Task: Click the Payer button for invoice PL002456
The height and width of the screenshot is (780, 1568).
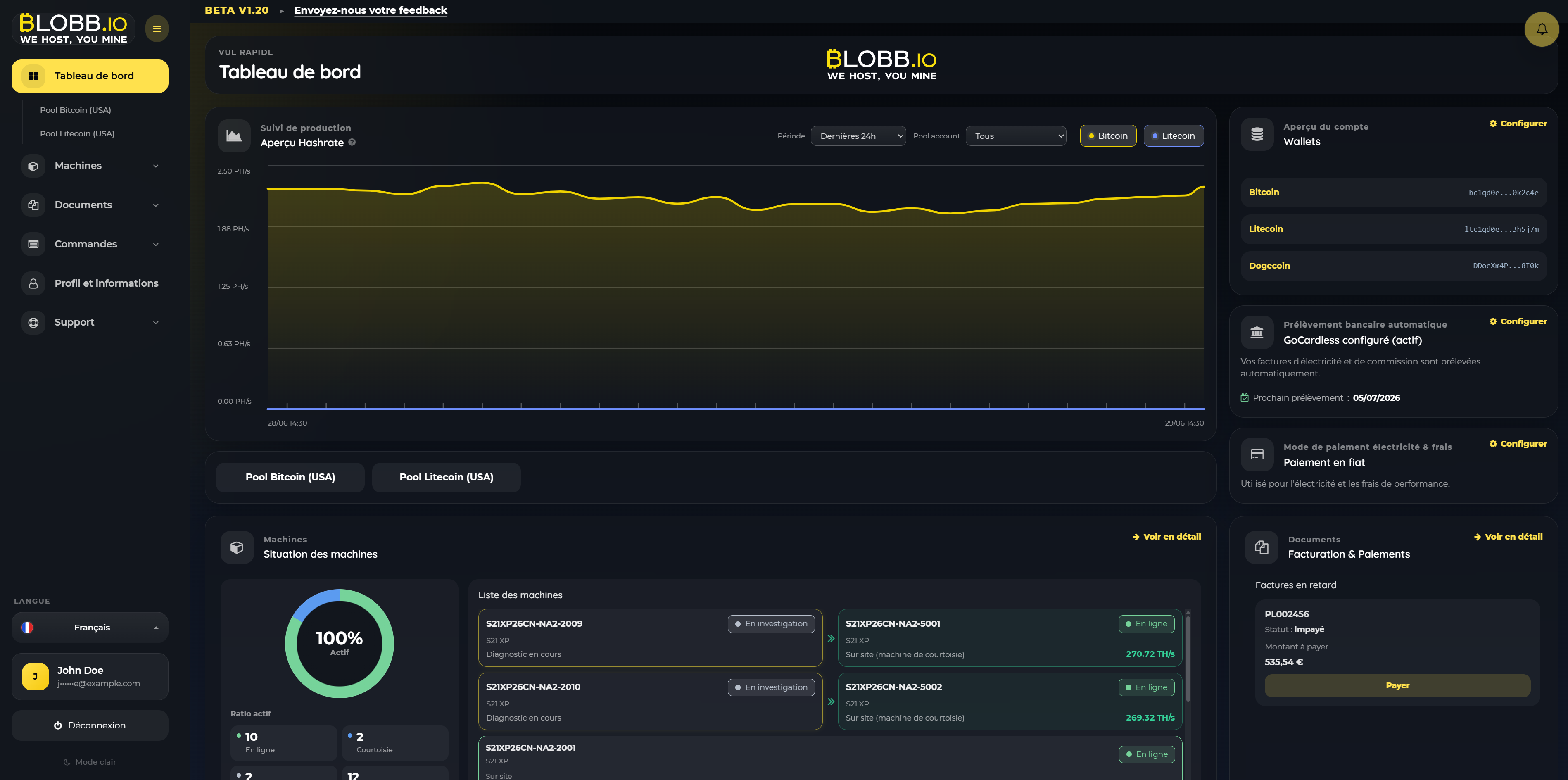Action: click(x=1397, y=686)
